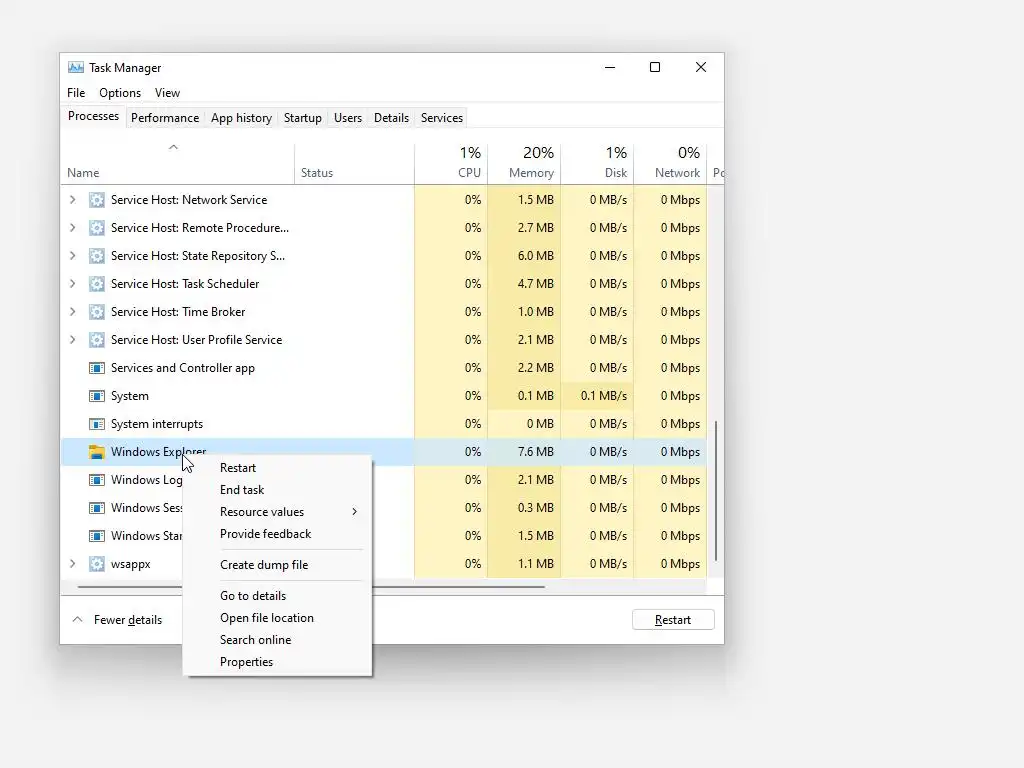Switch to the App history tab
This screenshot has width=1024, height=768.
click(x=241, y=118)
